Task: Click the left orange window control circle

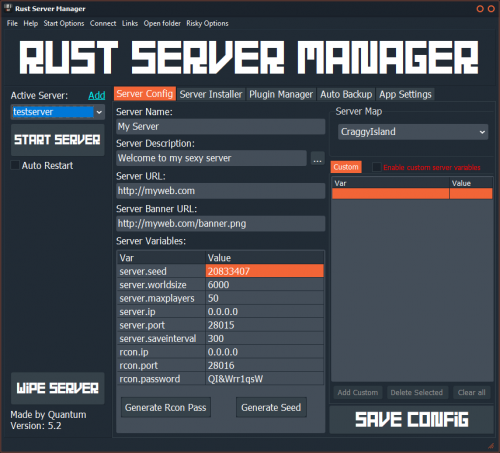Action: coord(480,9)
